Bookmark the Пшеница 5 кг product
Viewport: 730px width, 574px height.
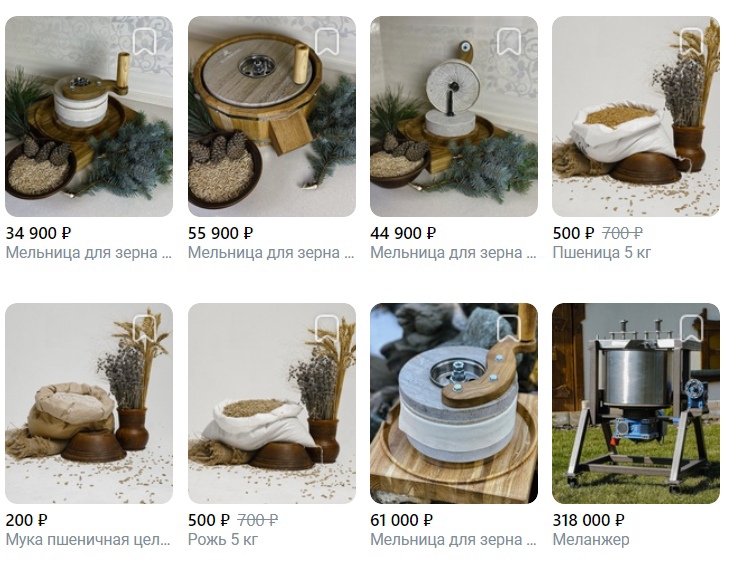691,41
